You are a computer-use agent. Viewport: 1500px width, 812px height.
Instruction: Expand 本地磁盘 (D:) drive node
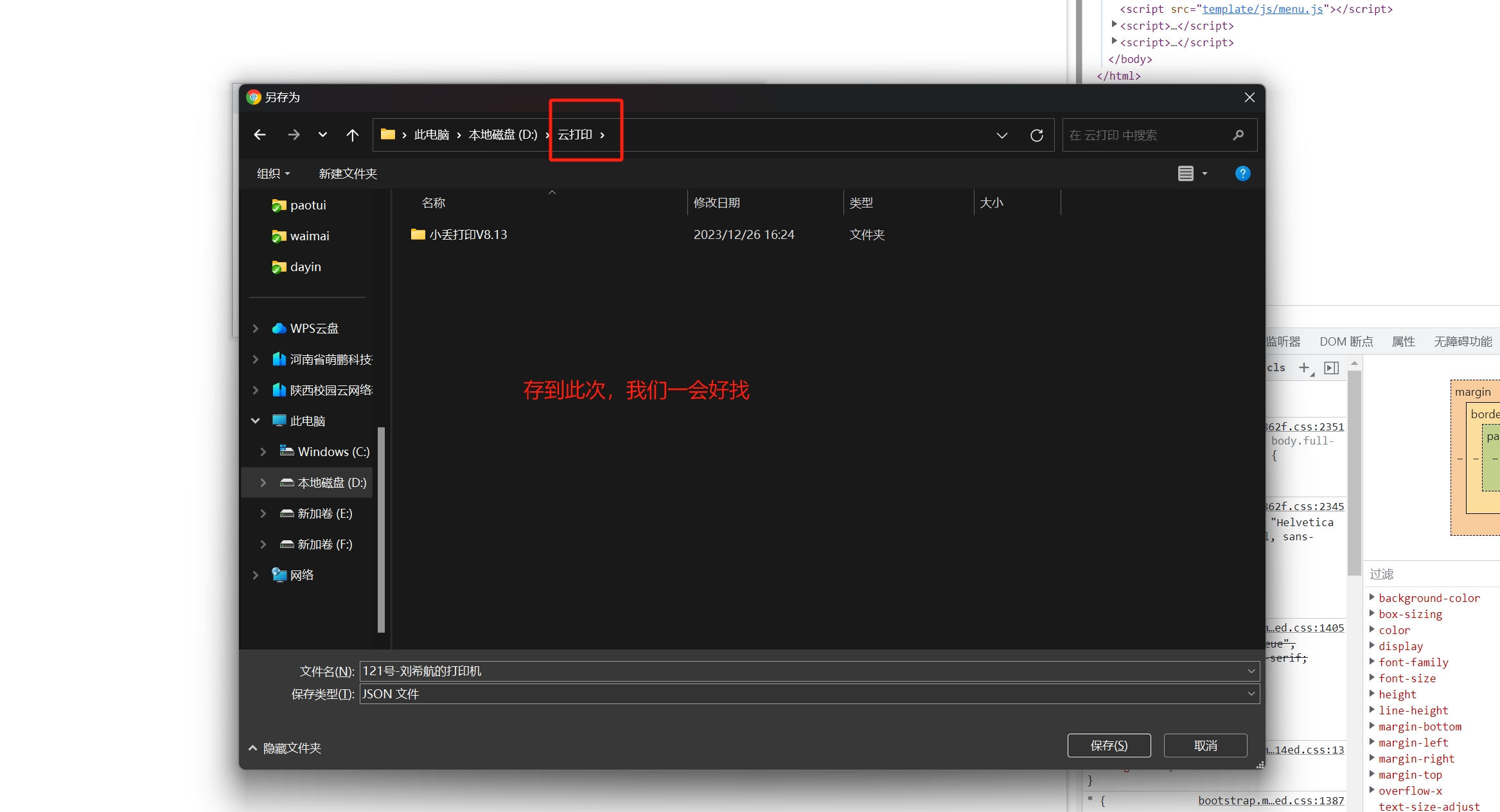pyautogui.click(x=263, y=482)
